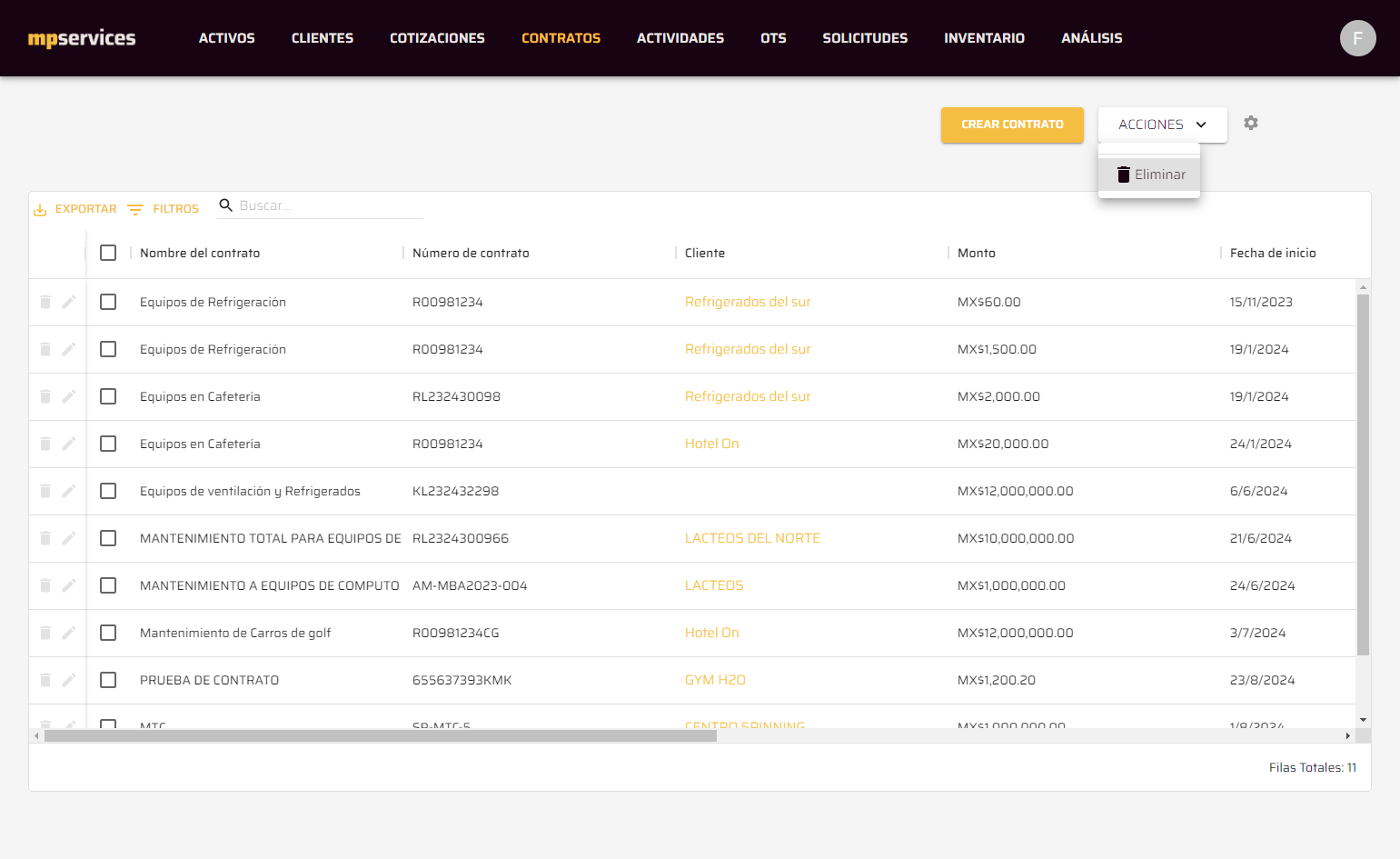Open the GYM H2O client link

715,680
